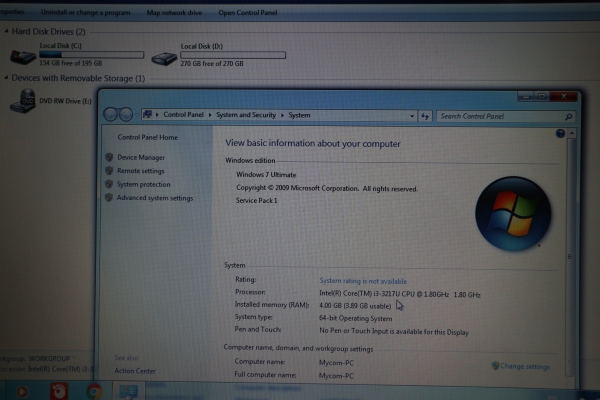Open the Device Manager link
The height and width of the screenshot is (400, 600).
click(x=141, y=157)
